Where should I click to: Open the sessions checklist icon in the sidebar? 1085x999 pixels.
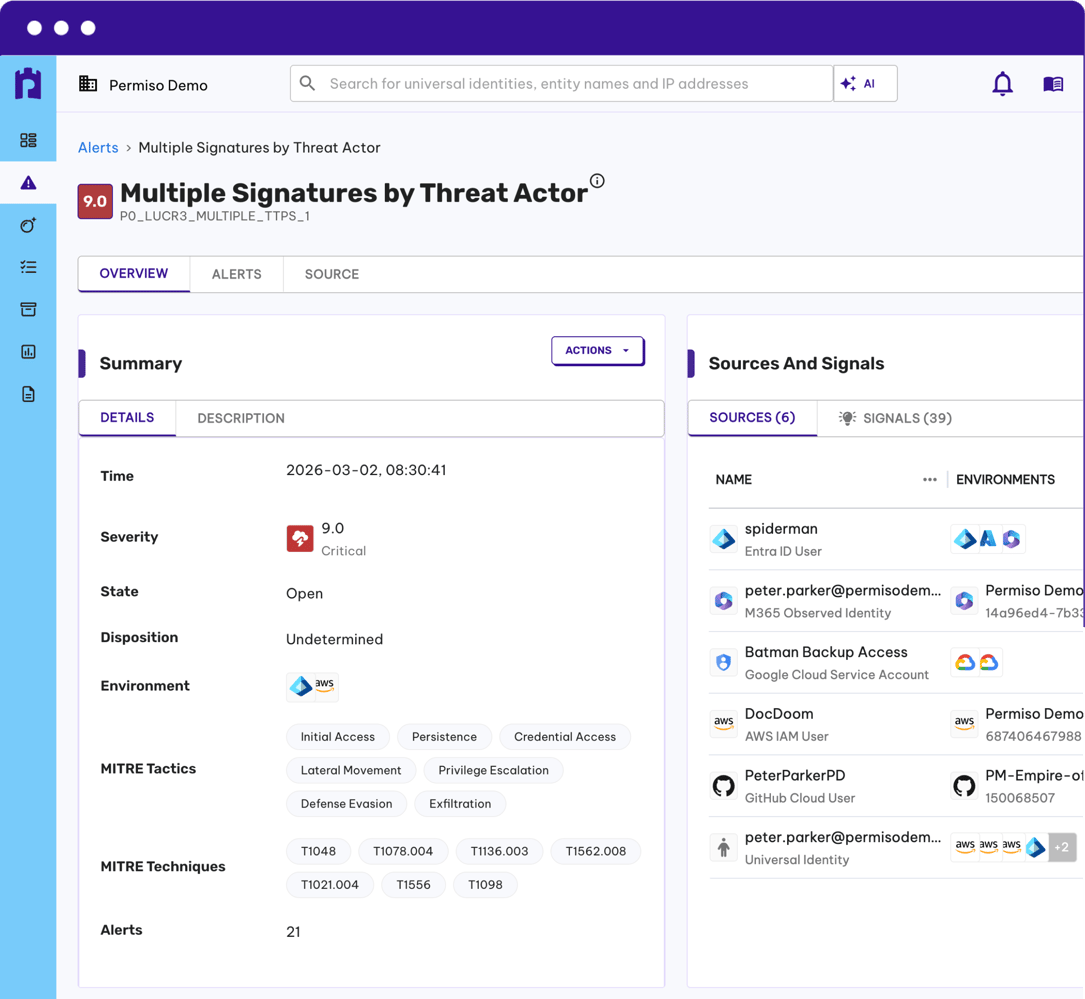pyautogui.click(x=28, y=267)
